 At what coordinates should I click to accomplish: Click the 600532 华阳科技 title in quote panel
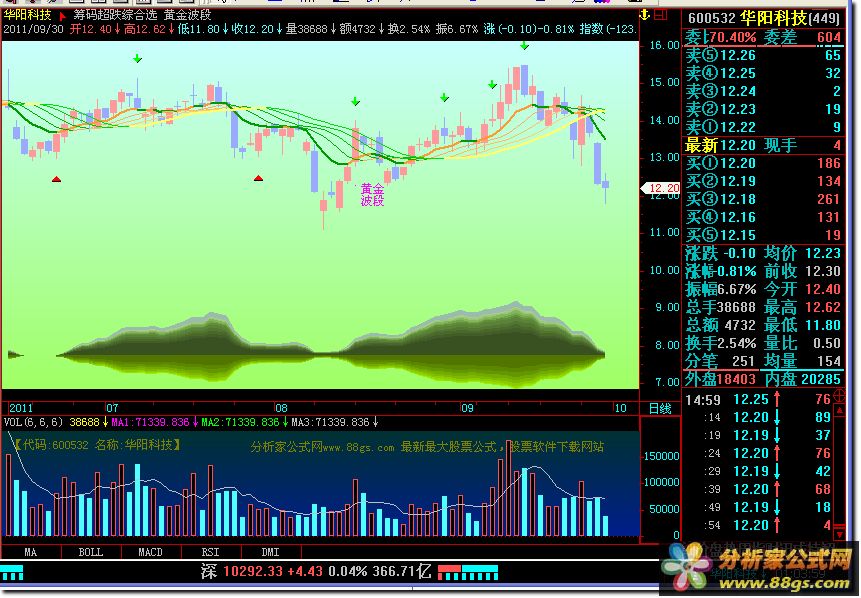click(763, 18)
